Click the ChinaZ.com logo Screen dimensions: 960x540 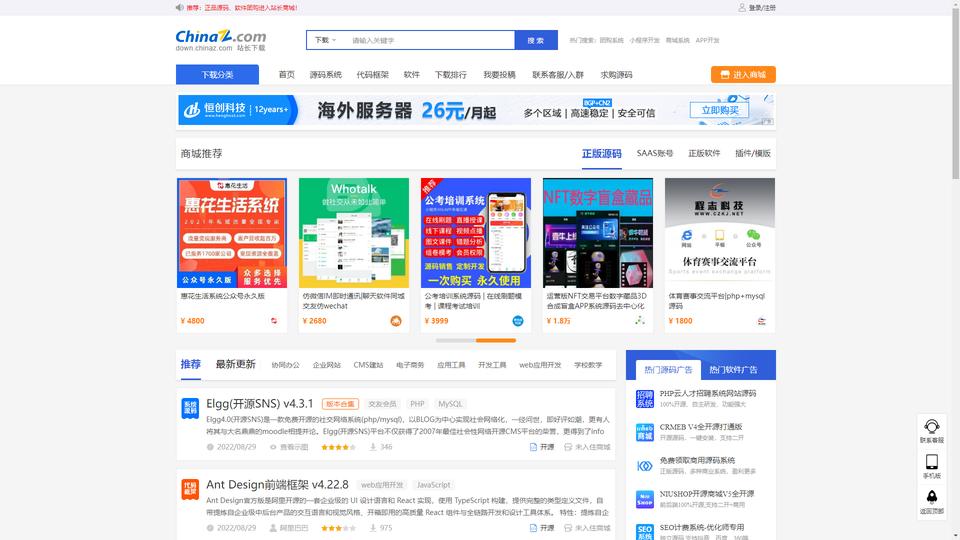tap(221, 40)
